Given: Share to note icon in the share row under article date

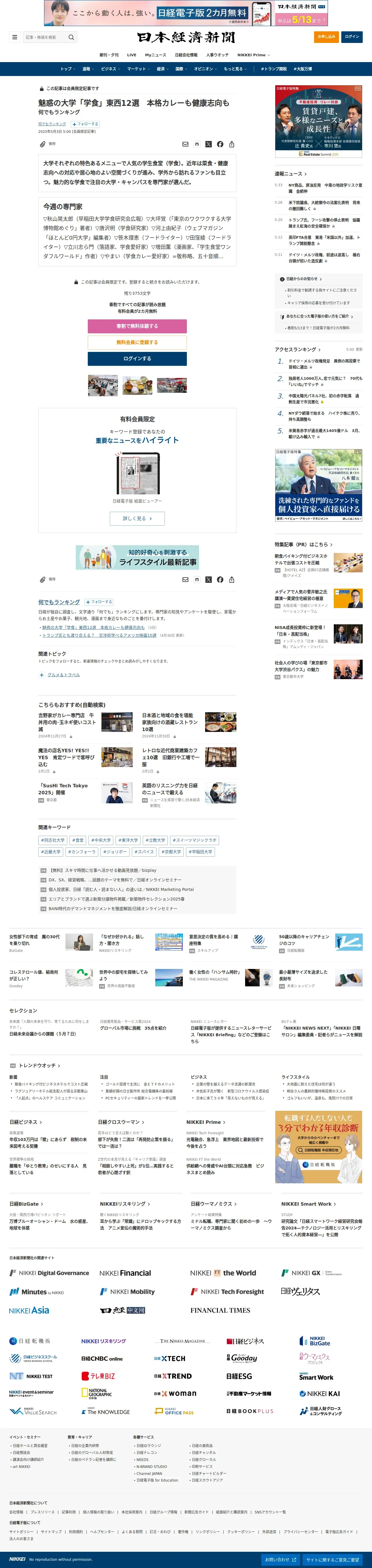Looking at the screenshot, I should (x=197, y=144).
